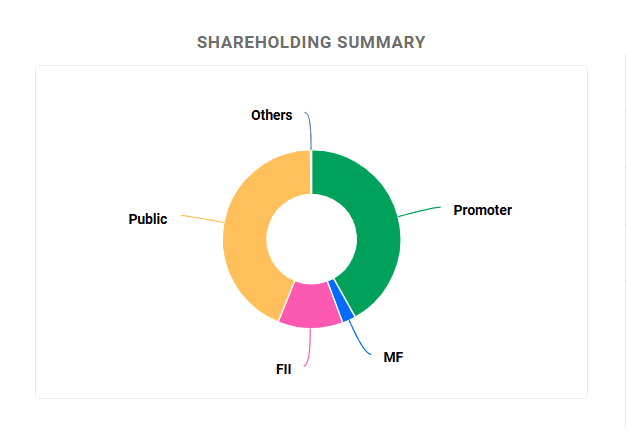Click the white donut chart center
Image resolution: width=627 pixels, height=446 pixels.
coord(312,239)
